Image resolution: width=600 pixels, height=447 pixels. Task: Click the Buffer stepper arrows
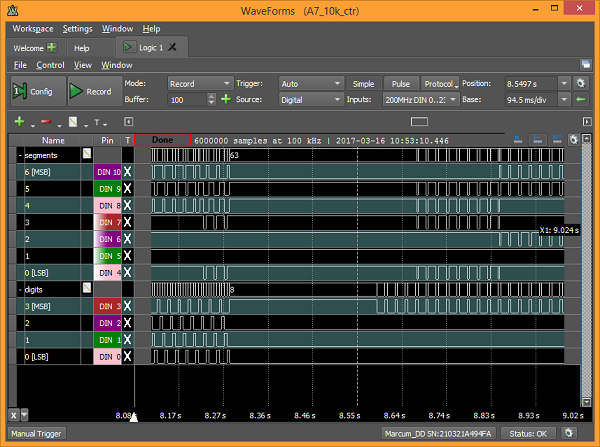point(211,100)
